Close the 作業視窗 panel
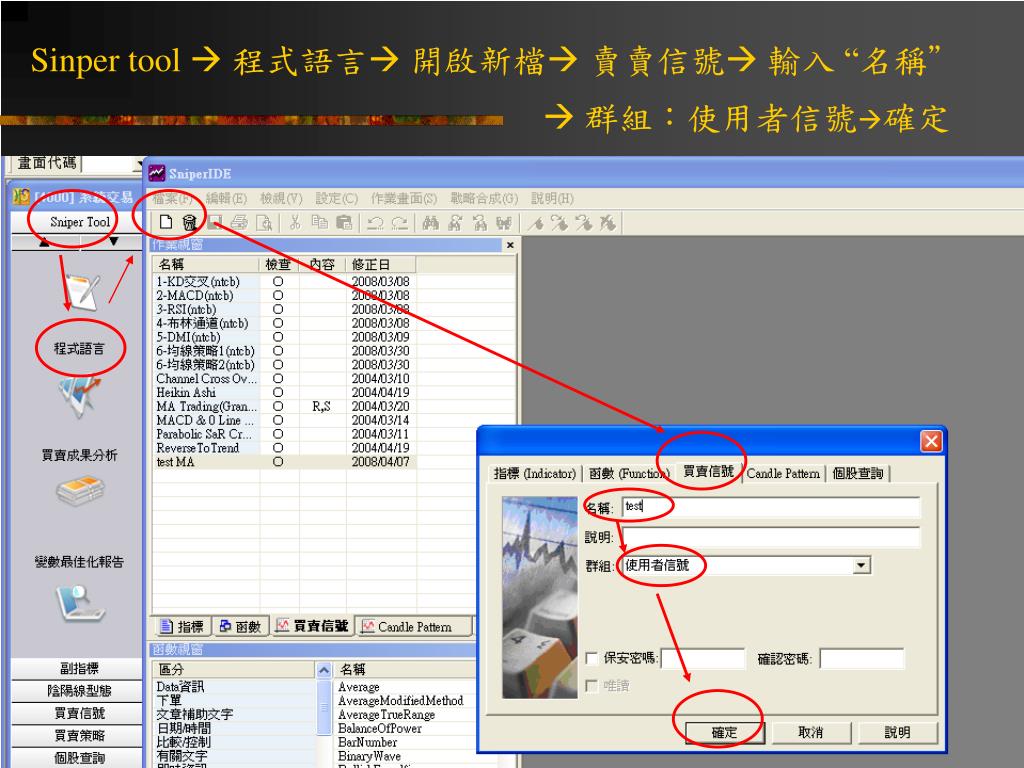Image resolution: width=1024 pixels, height=768 pixels. click(510, 245)
